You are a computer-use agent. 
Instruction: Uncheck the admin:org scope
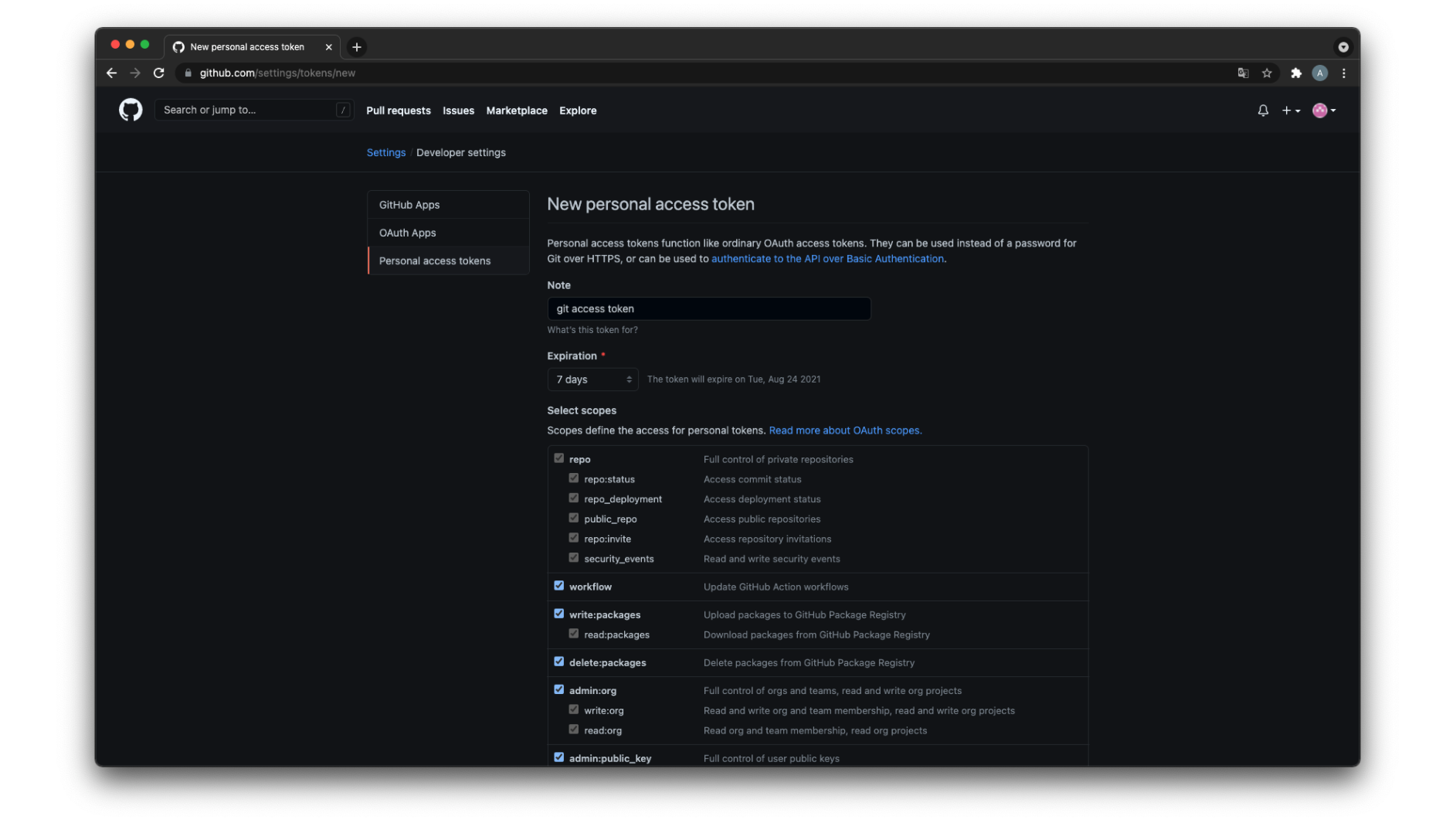pos(559,689)
